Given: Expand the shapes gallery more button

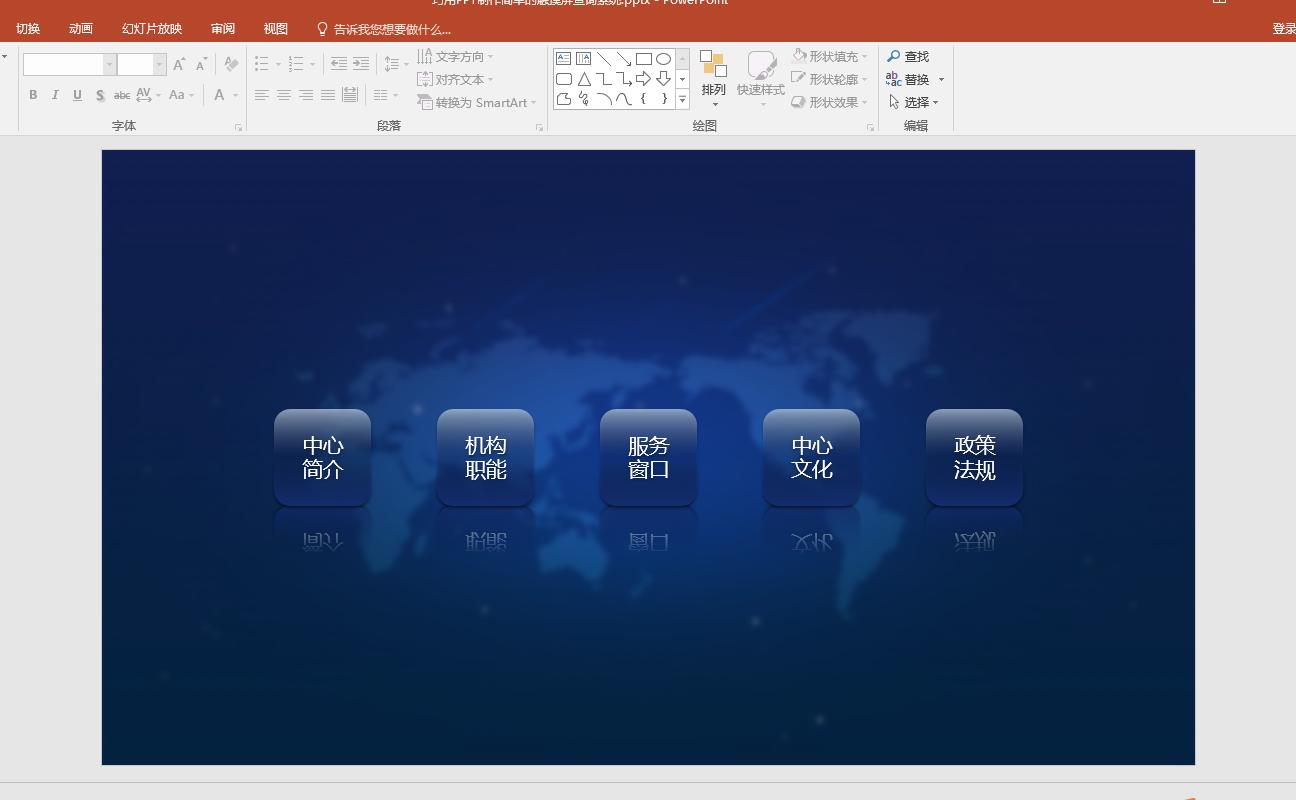Looking at the screenshot, I should click(x=682, y=99).
